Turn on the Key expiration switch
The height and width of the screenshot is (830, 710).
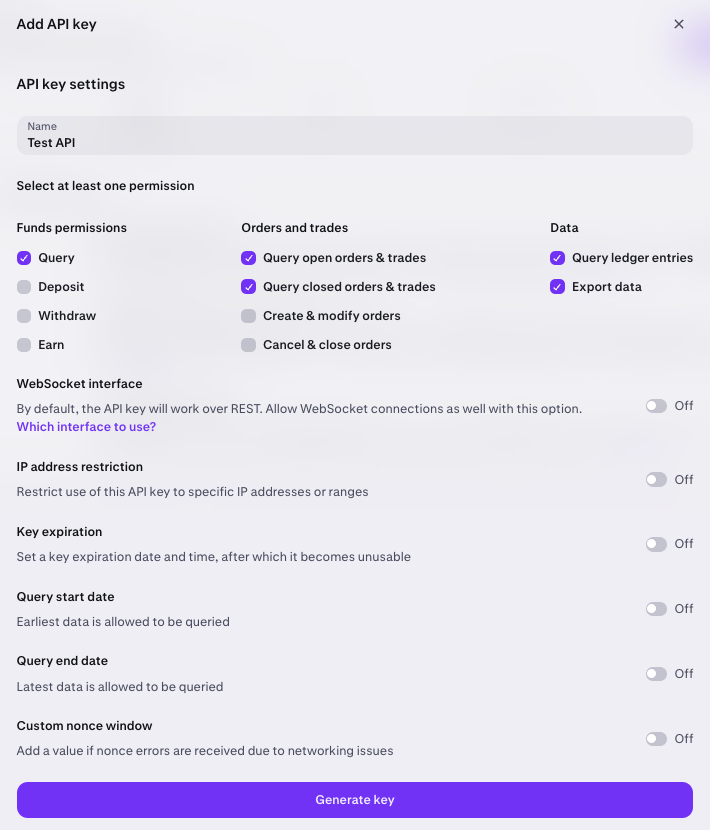point(658,544)
